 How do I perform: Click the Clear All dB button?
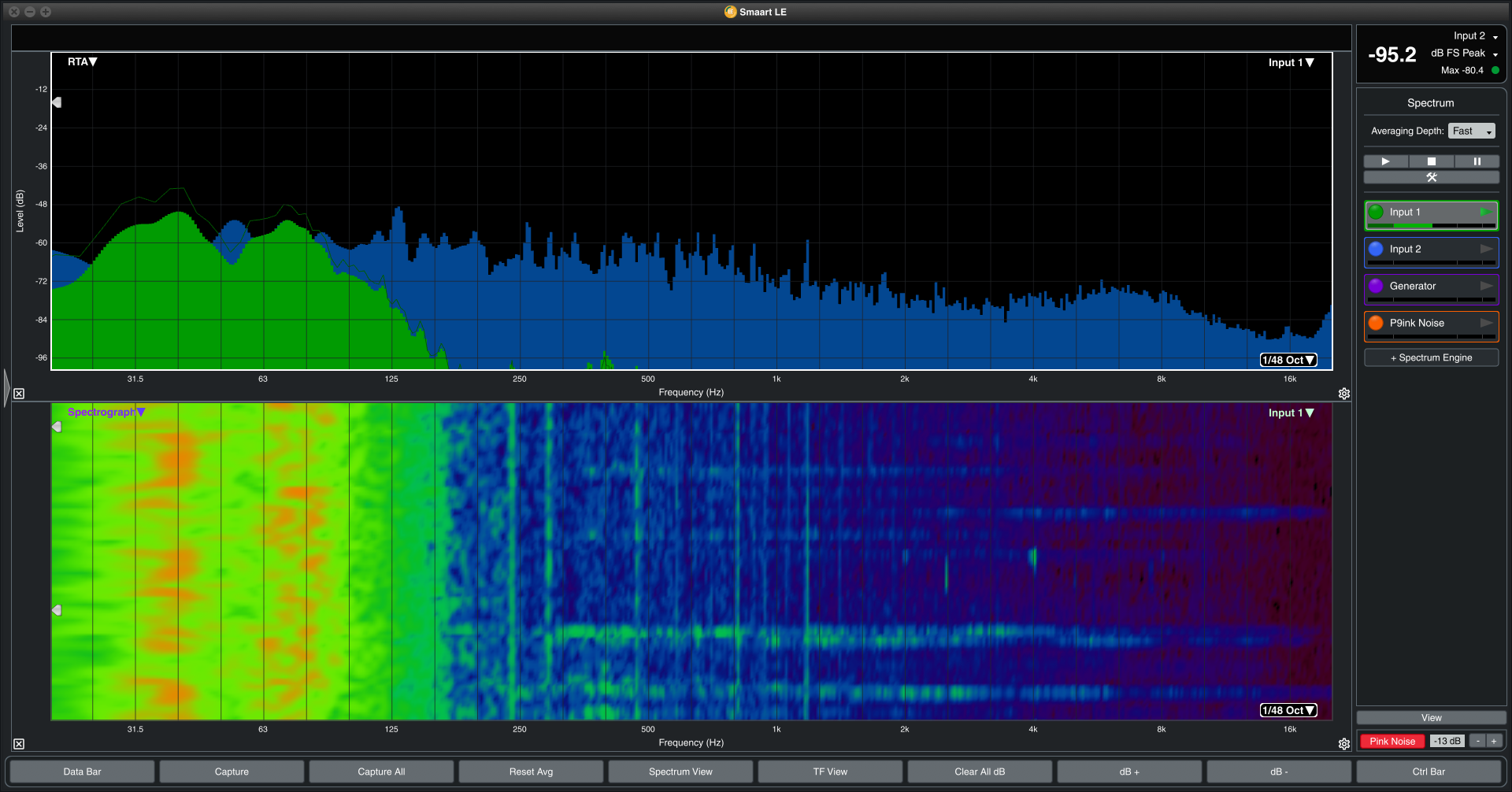coord(980,772)
